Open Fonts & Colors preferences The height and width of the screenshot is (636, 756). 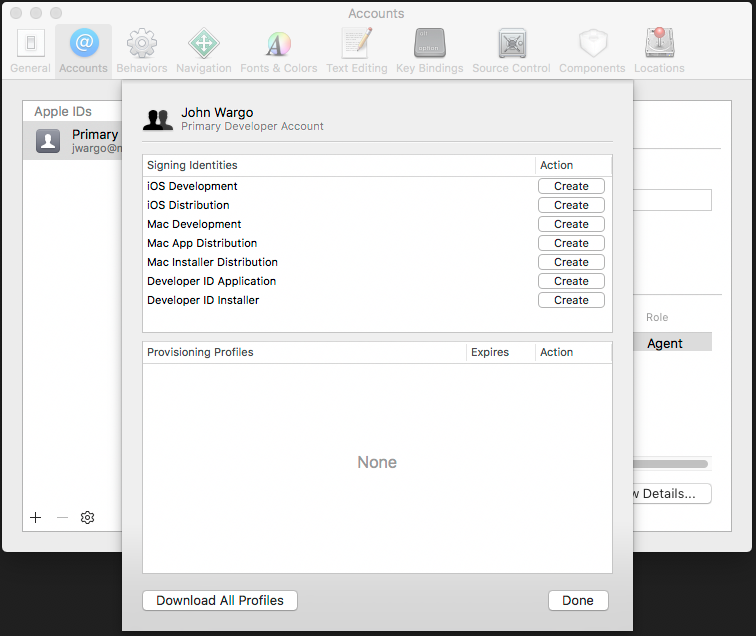(279, 51)
